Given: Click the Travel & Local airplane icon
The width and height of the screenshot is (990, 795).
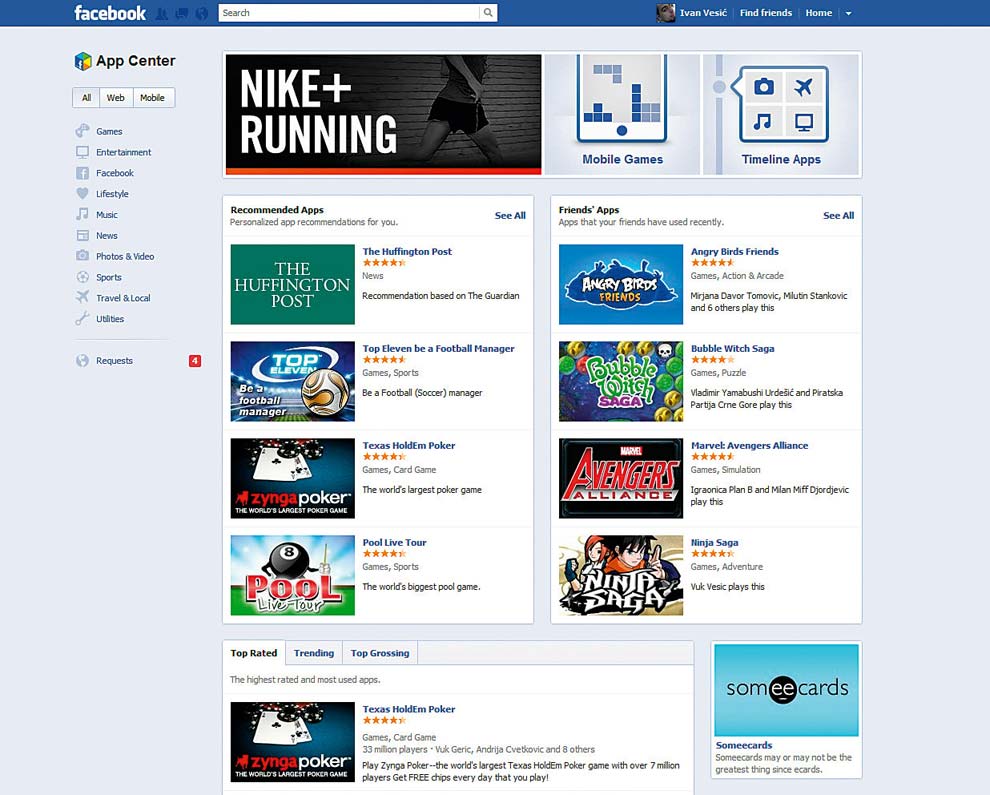Looking at the screenshot, I should pos(82,297).
